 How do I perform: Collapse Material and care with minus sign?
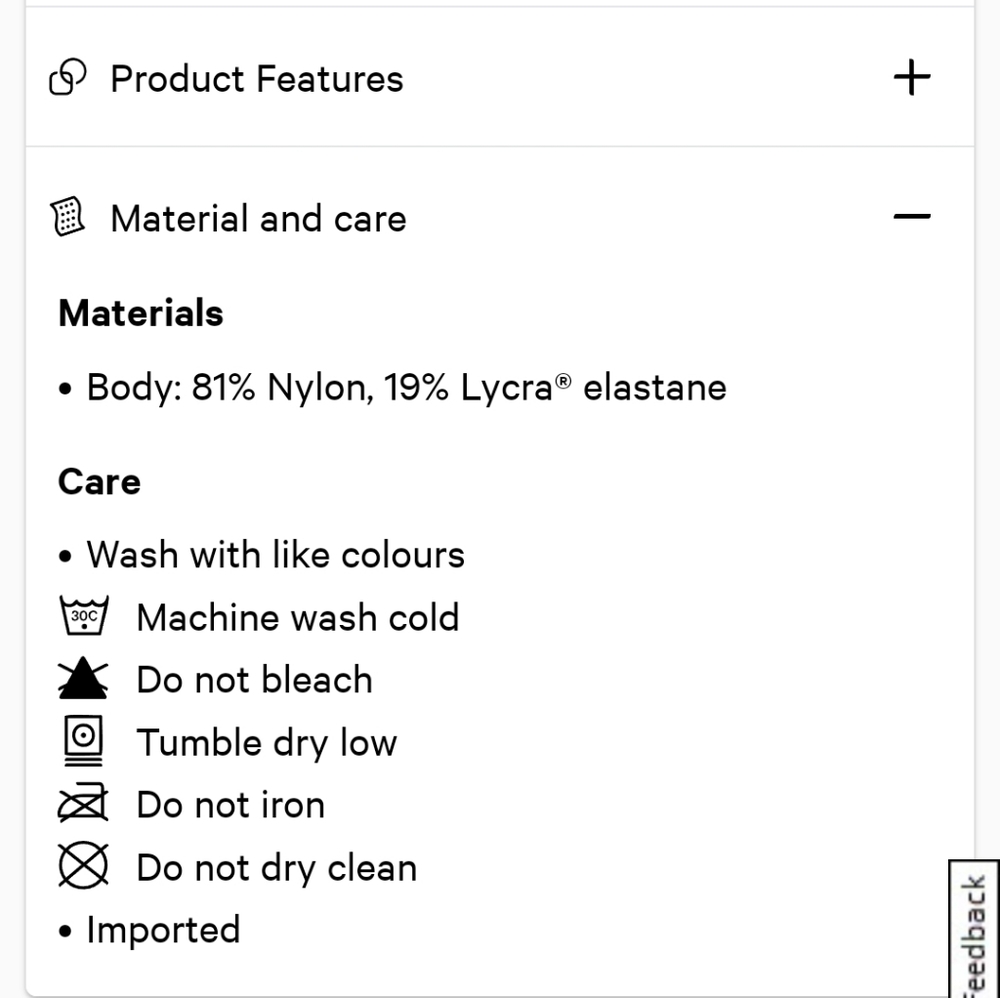(x=912, y=217)
